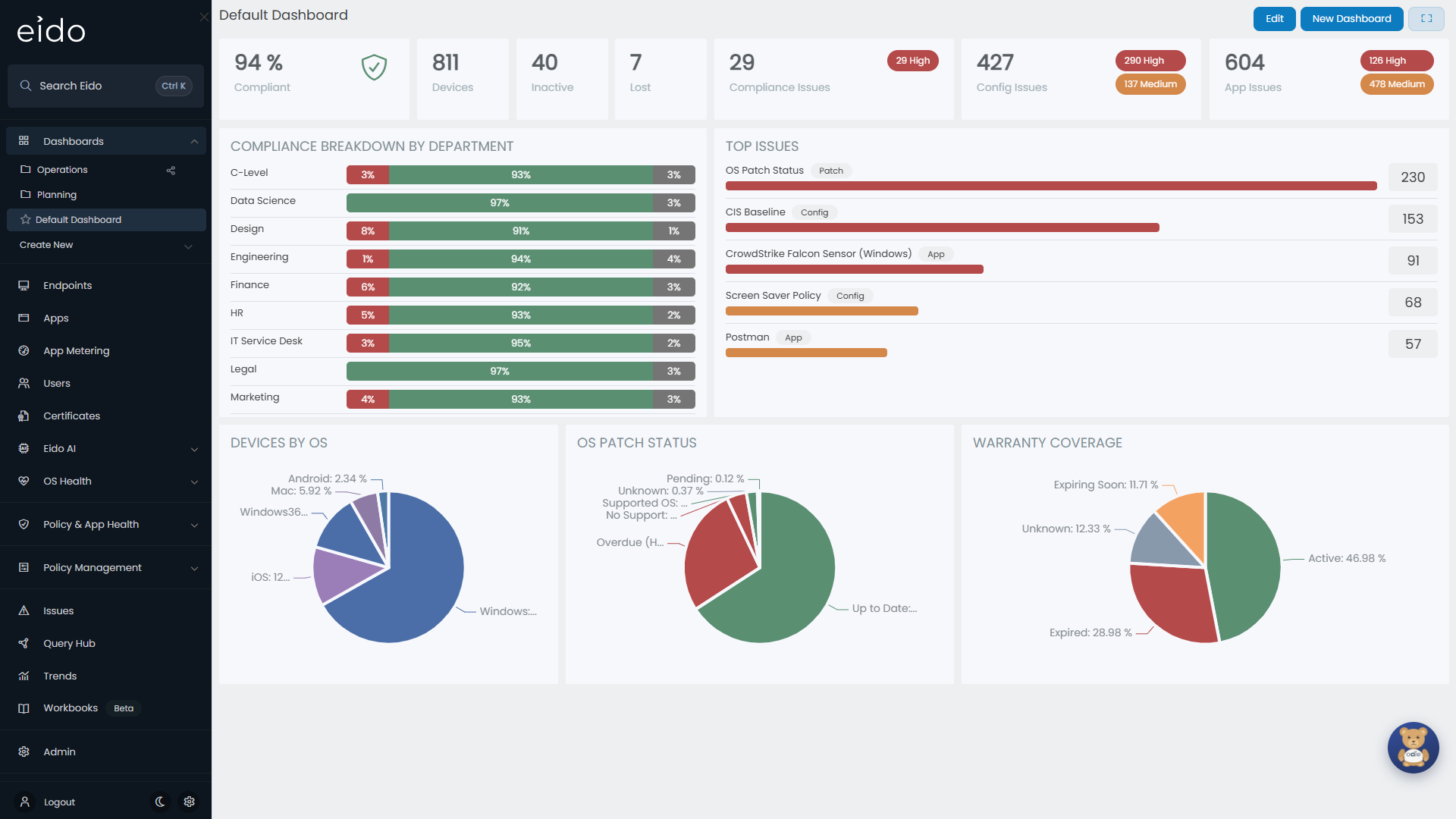The height and width of the screenshot is (819, 1456).
Task: Click the compliant shield checkmark icon
Action: tap(374, 67)
